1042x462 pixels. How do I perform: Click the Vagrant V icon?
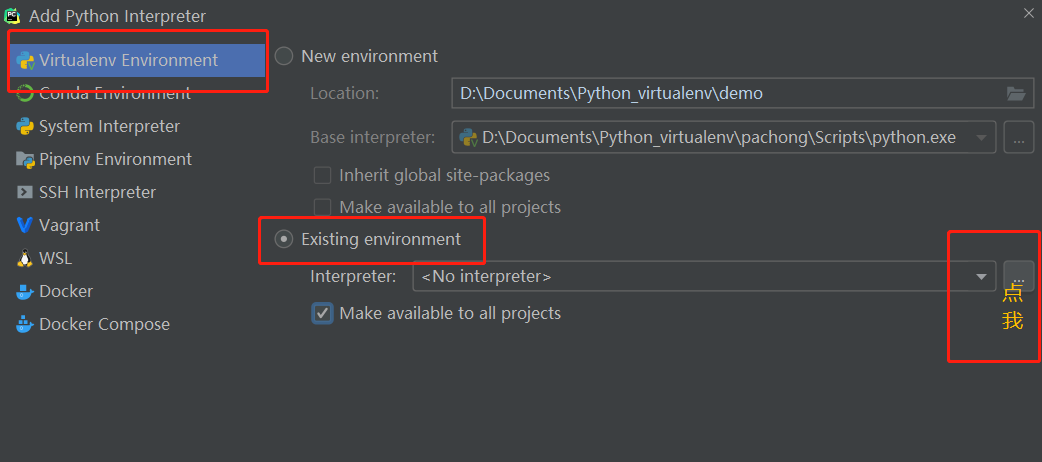[x=25, y=225]
